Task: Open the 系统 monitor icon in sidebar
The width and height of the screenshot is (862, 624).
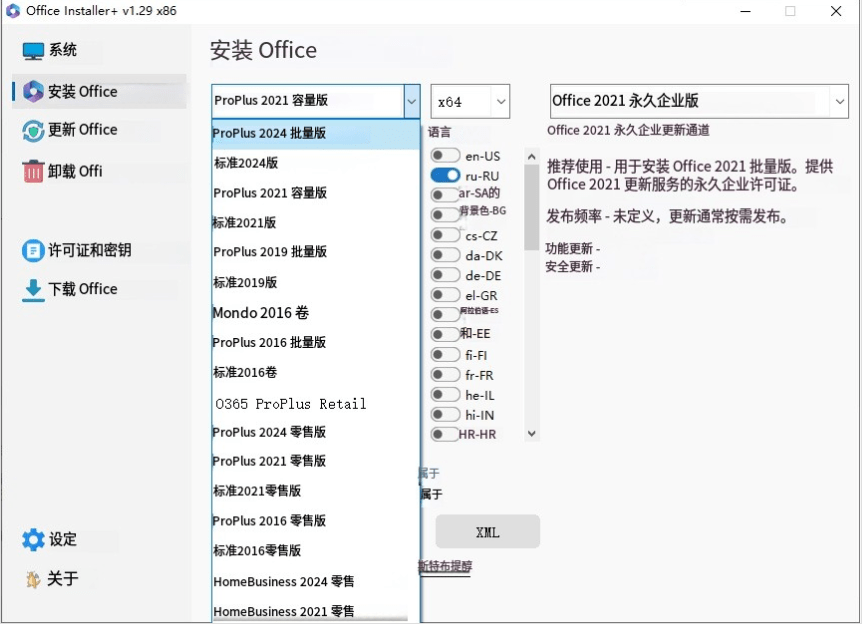Action: tap(34, 49)
